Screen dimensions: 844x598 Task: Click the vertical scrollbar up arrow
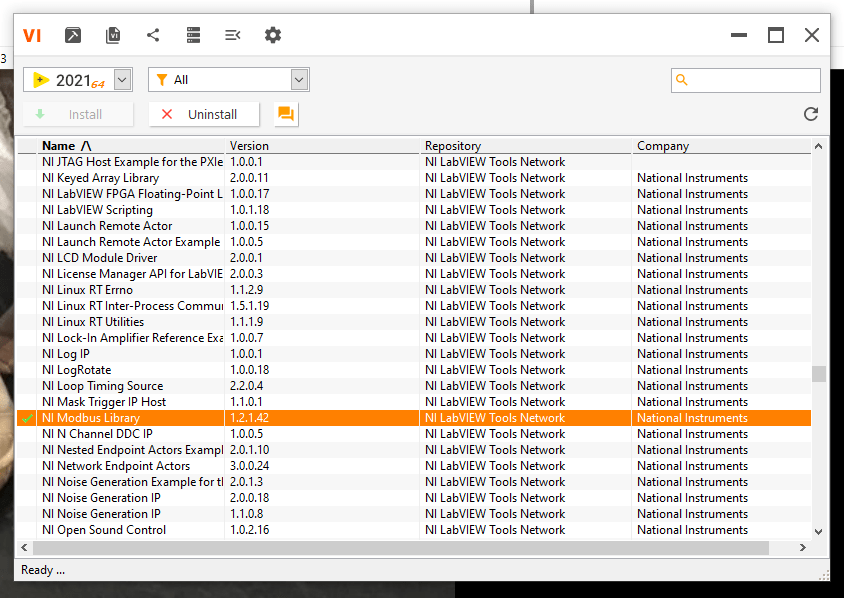pos(819,146)
